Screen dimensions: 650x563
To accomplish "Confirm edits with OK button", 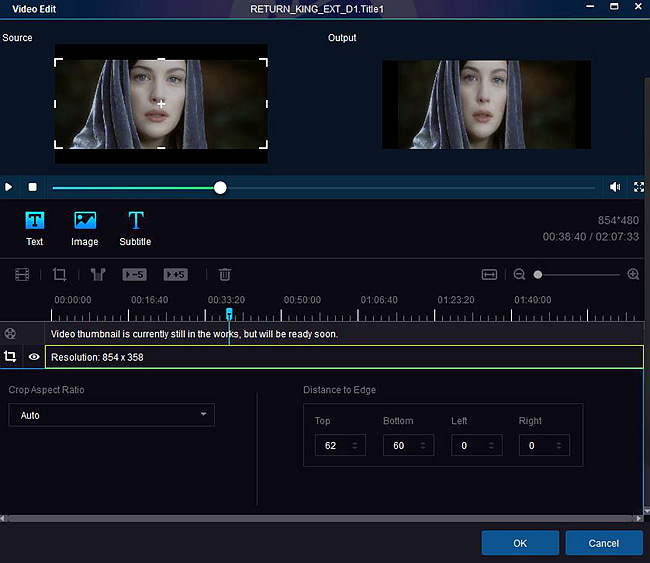I will (520, 543).
